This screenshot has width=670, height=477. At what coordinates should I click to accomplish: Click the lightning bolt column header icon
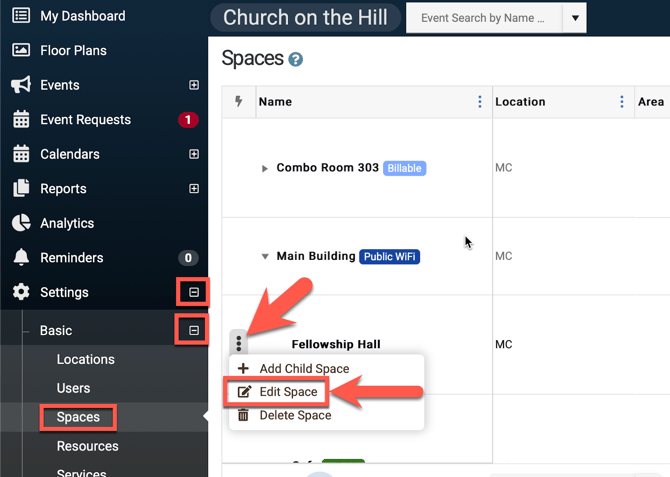[x=239, y=102]
